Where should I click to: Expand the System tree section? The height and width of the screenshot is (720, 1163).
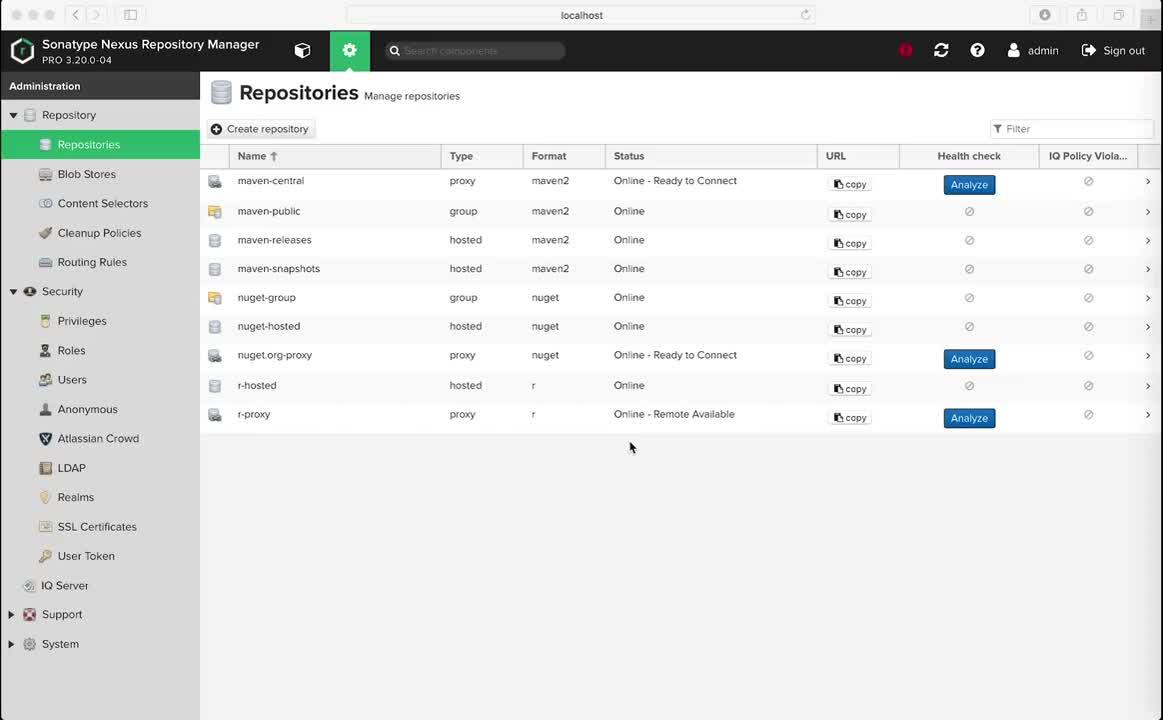(x=11, y=644)
